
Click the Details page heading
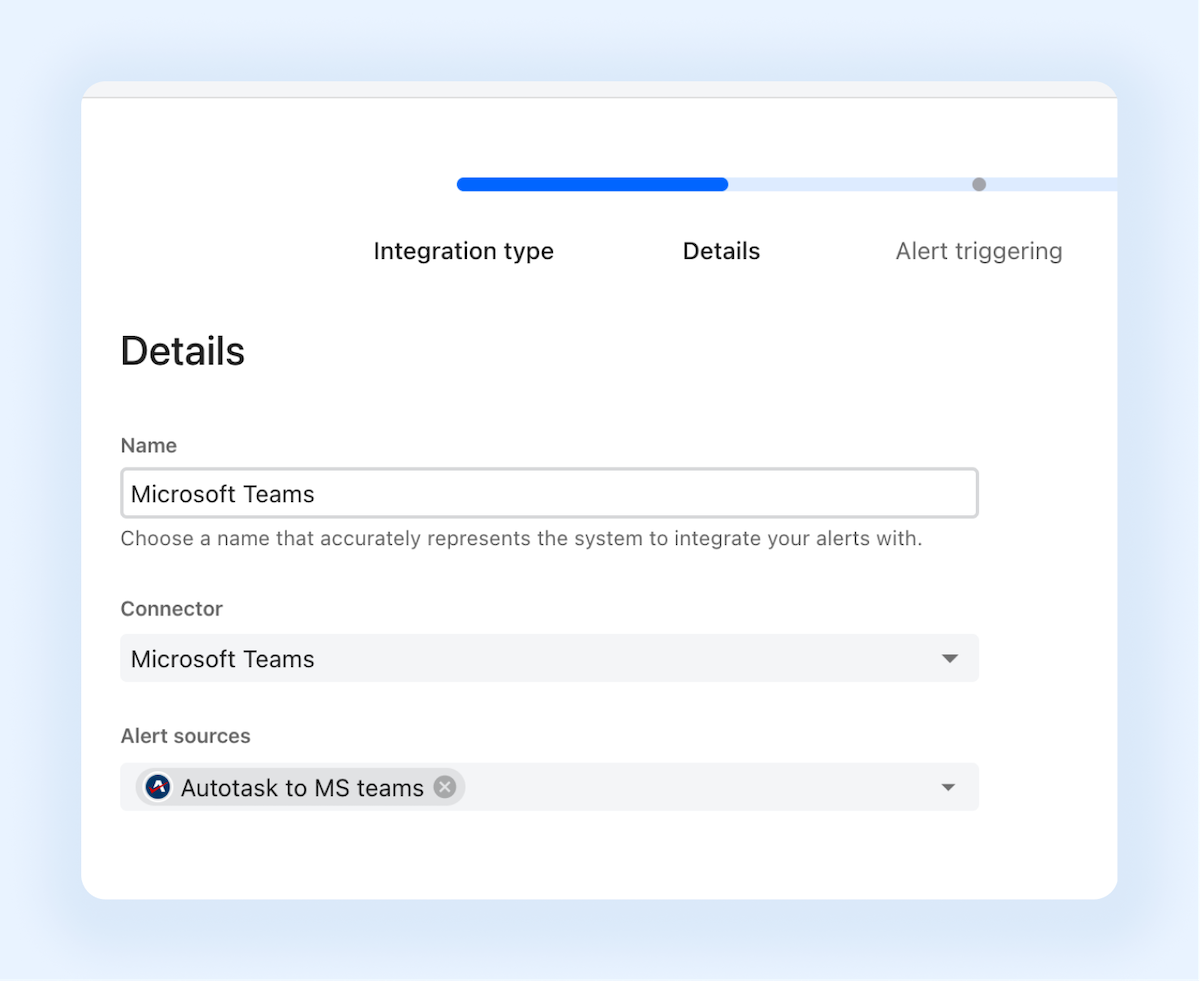182,350
